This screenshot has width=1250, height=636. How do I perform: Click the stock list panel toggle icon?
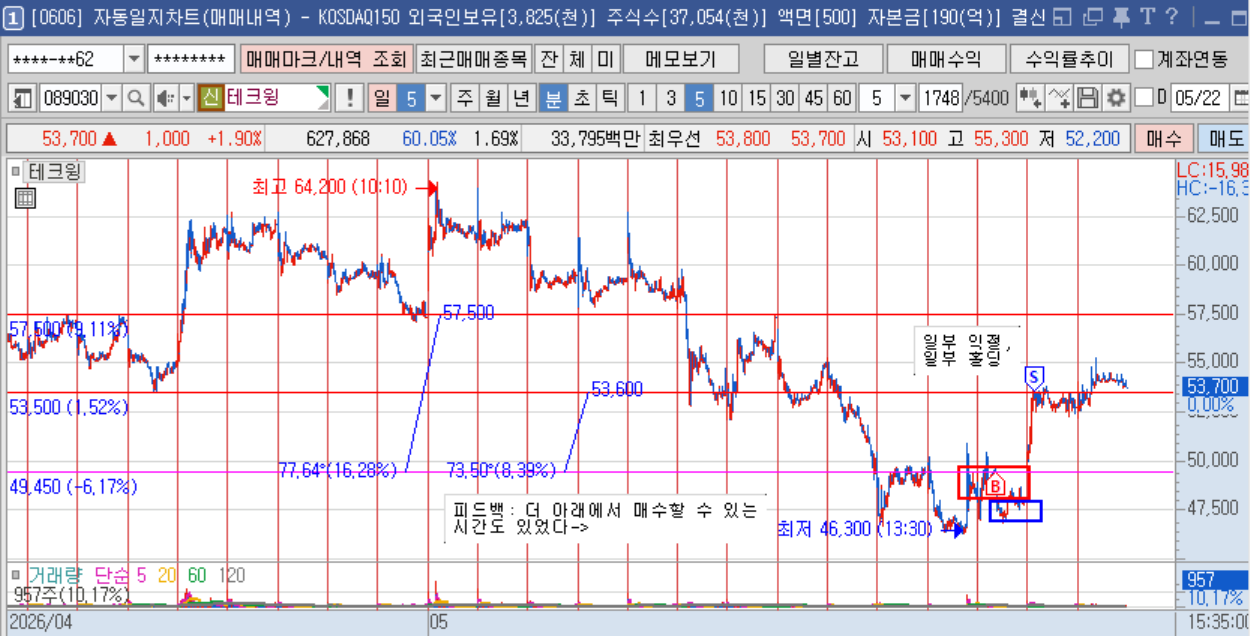point(22,98)
